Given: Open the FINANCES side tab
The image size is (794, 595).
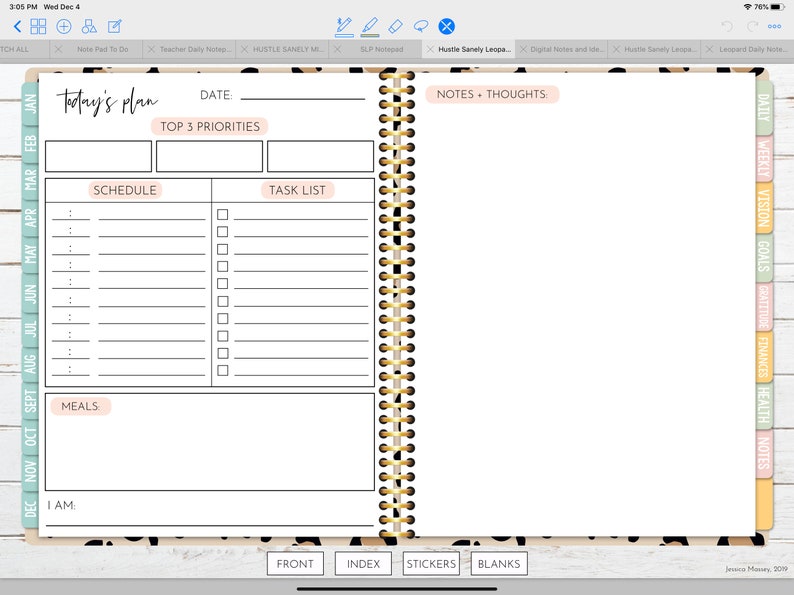Looking at the screenshot, I should 764,356.
